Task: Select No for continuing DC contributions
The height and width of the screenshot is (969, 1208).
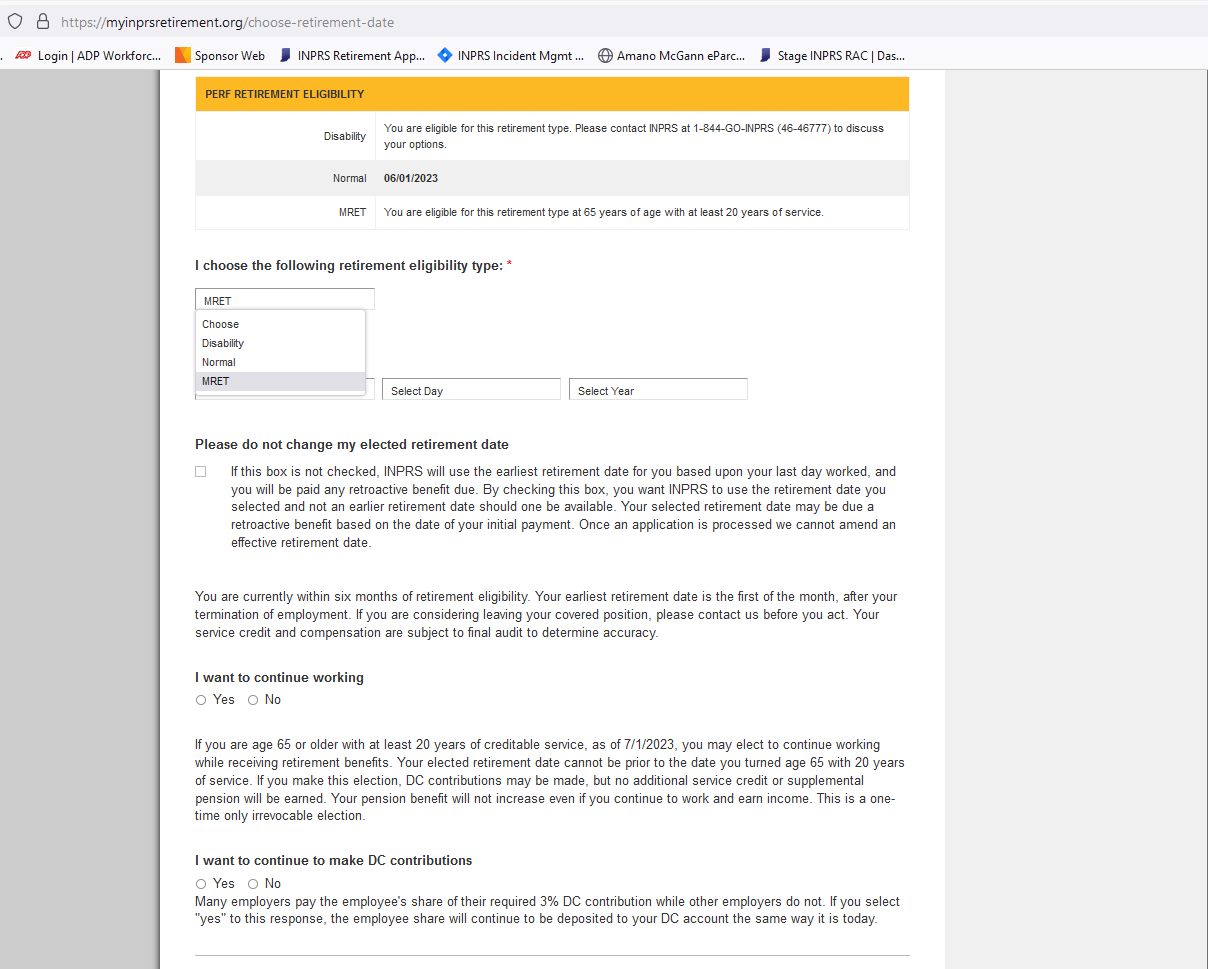Action: pos(253,884)
